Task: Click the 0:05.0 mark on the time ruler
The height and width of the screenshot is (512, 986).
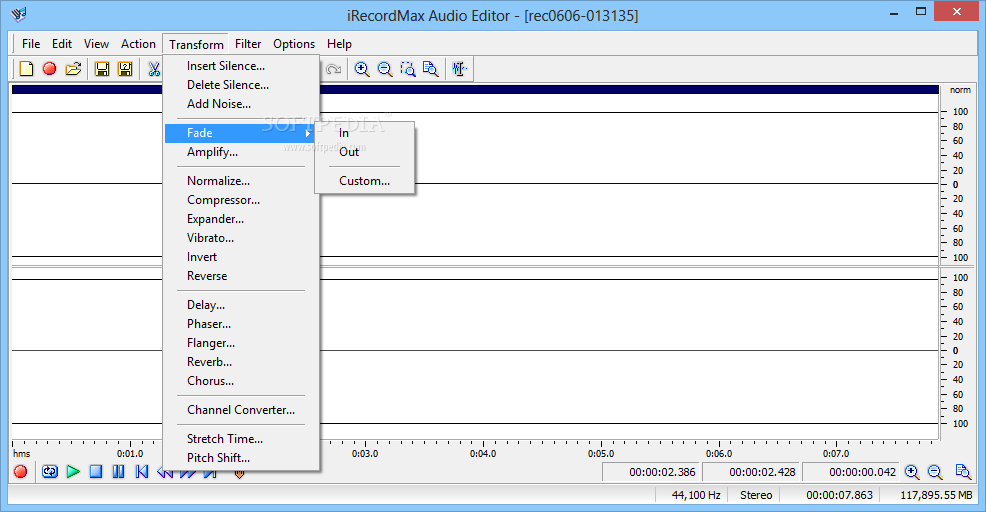Action: (x=601, y=453)
